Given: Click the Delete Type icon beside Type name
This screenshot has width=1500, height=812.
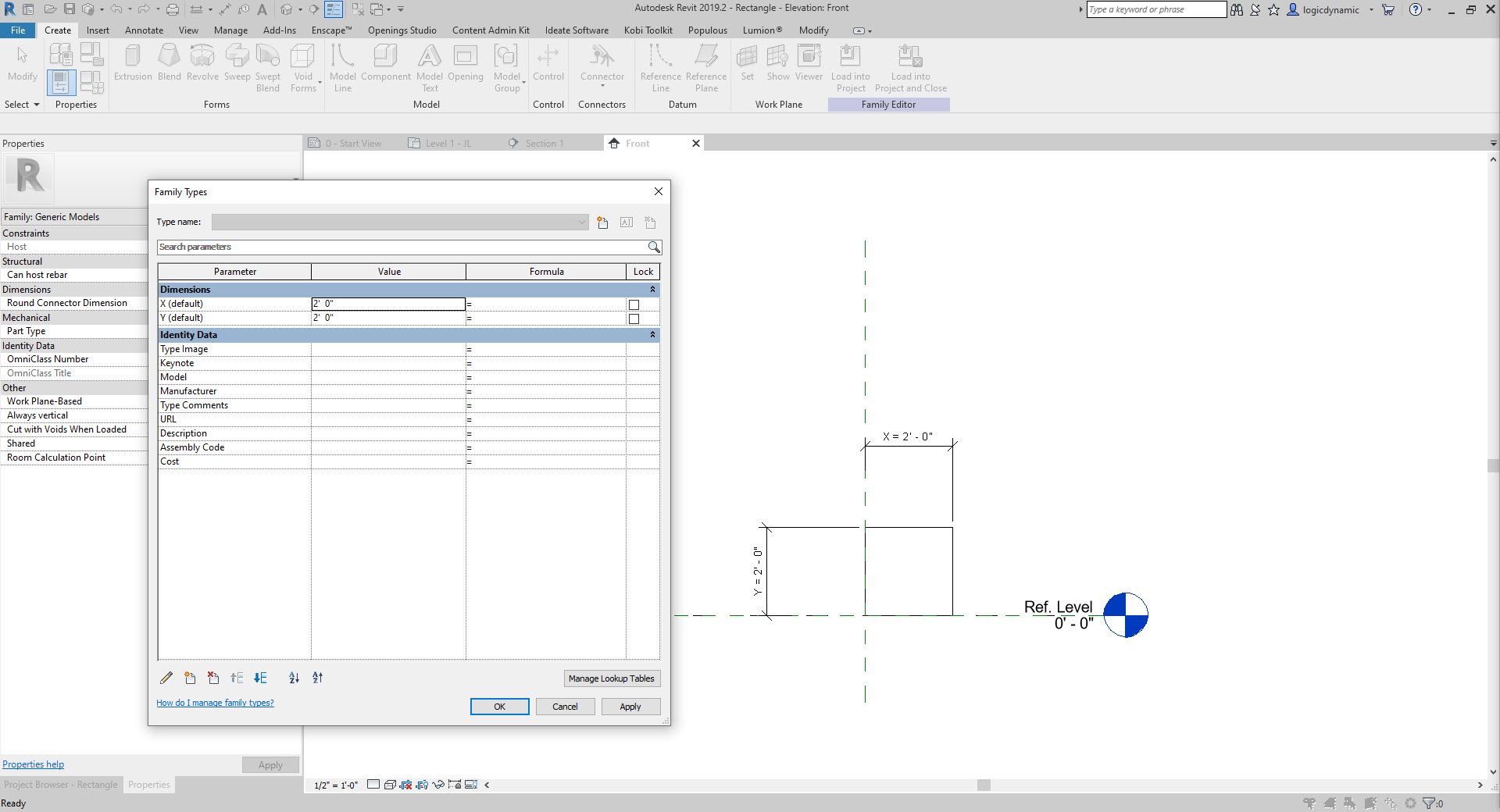Looking at the screenshot, I should coord(650,223).
